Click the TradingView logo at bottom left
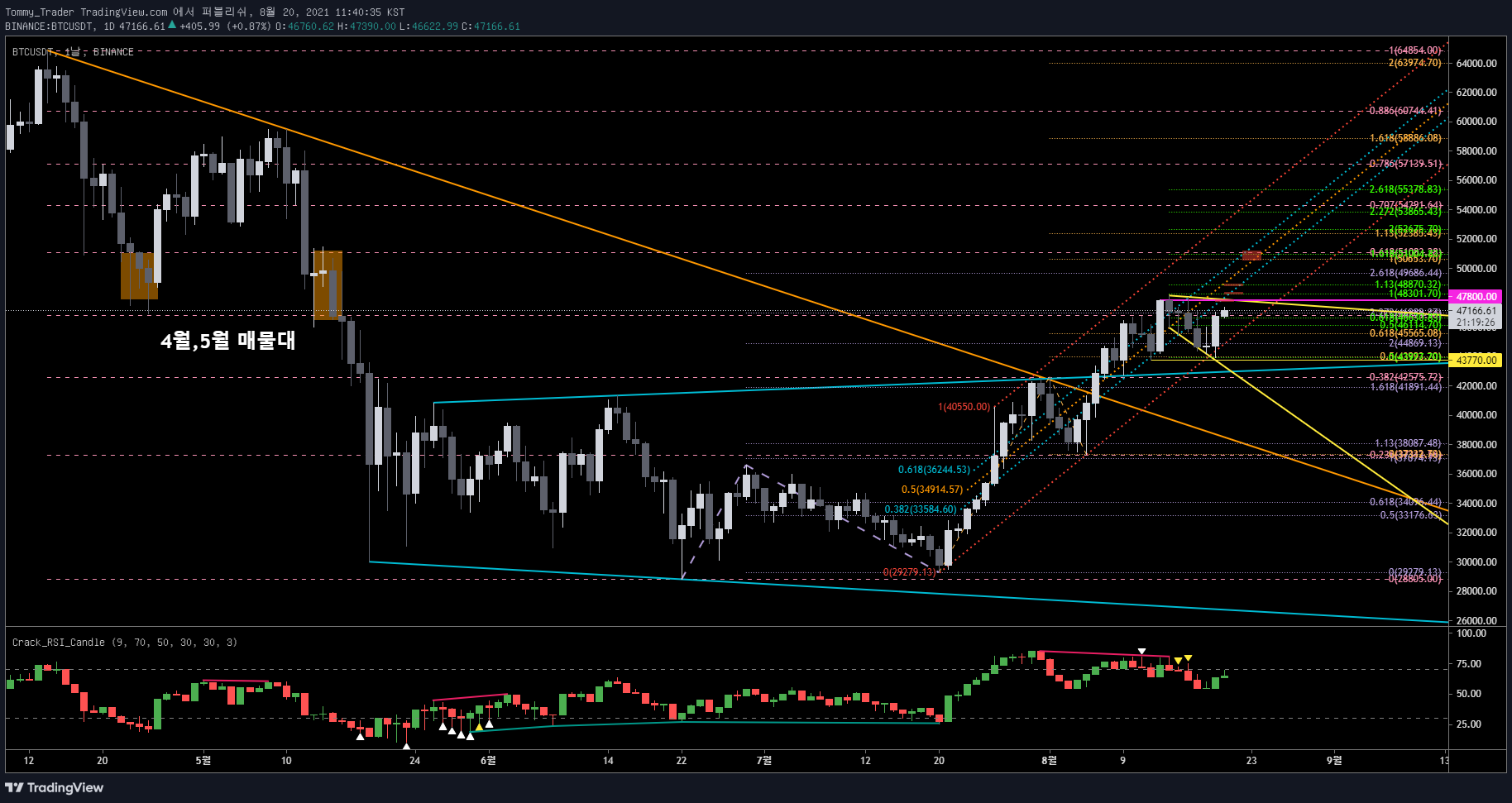 [x=55, y=787]
